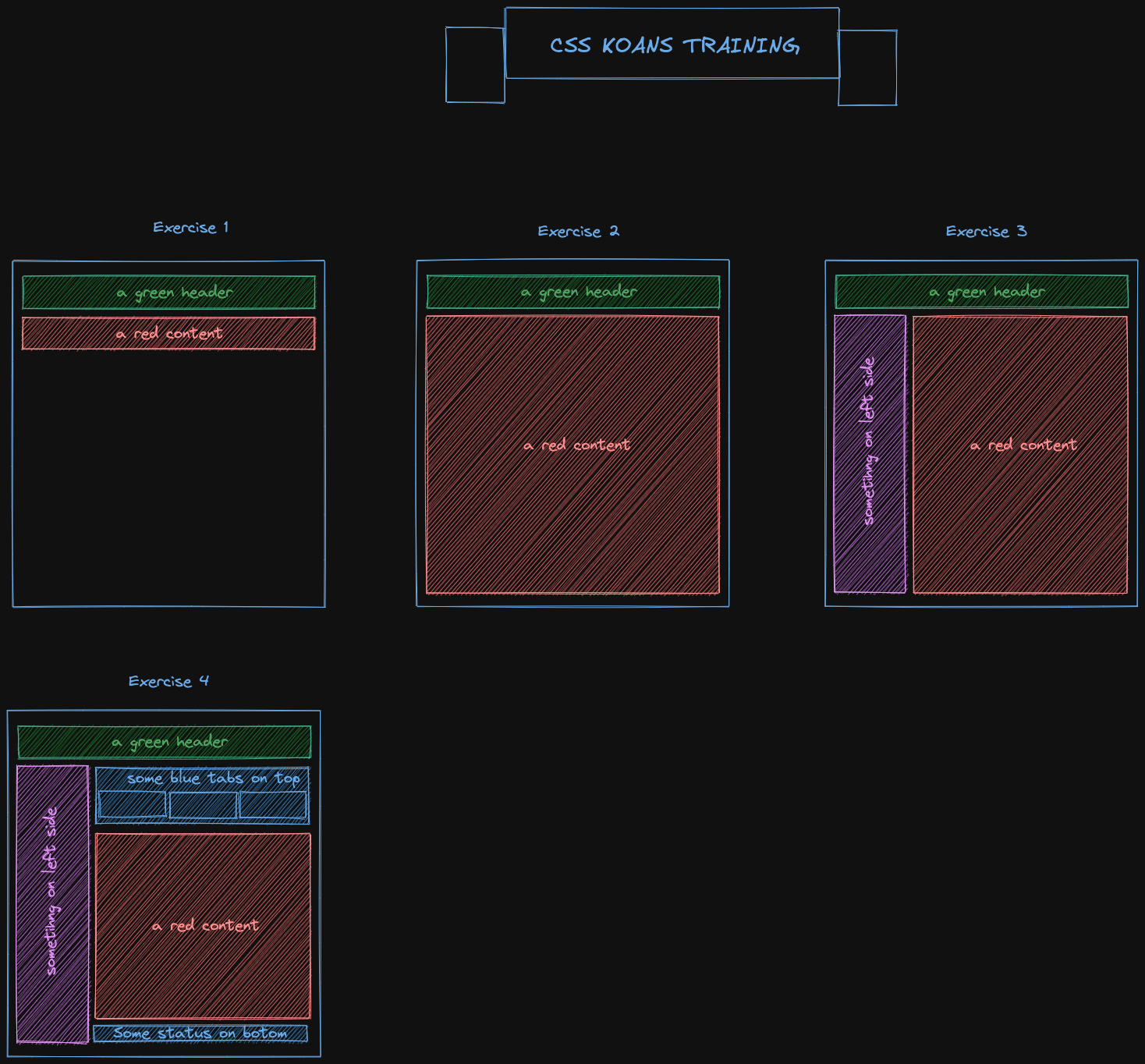Click the Some status on bottom bar
This screenshot has height=1064, width=1145.
coord(200,1032)
